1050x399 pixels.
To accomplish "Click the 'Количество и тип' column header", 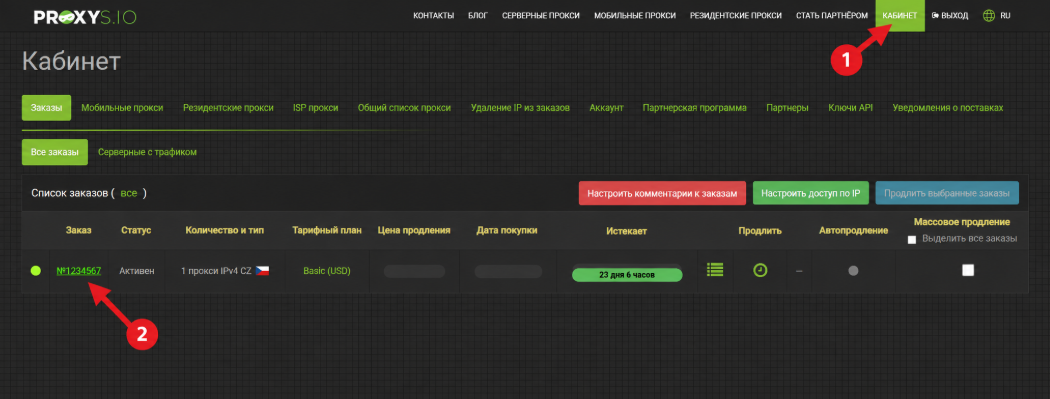I will 224,230.
